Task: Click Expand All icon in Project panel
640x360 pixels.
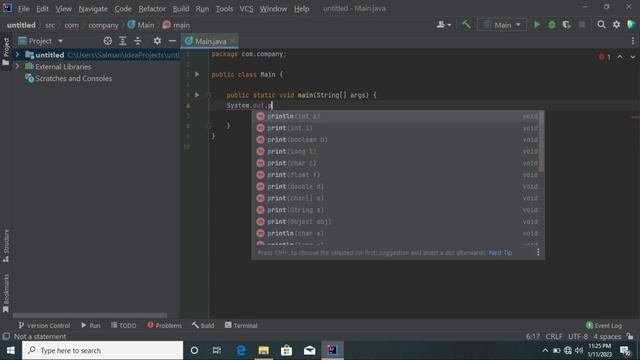Action: pos(123,41)
